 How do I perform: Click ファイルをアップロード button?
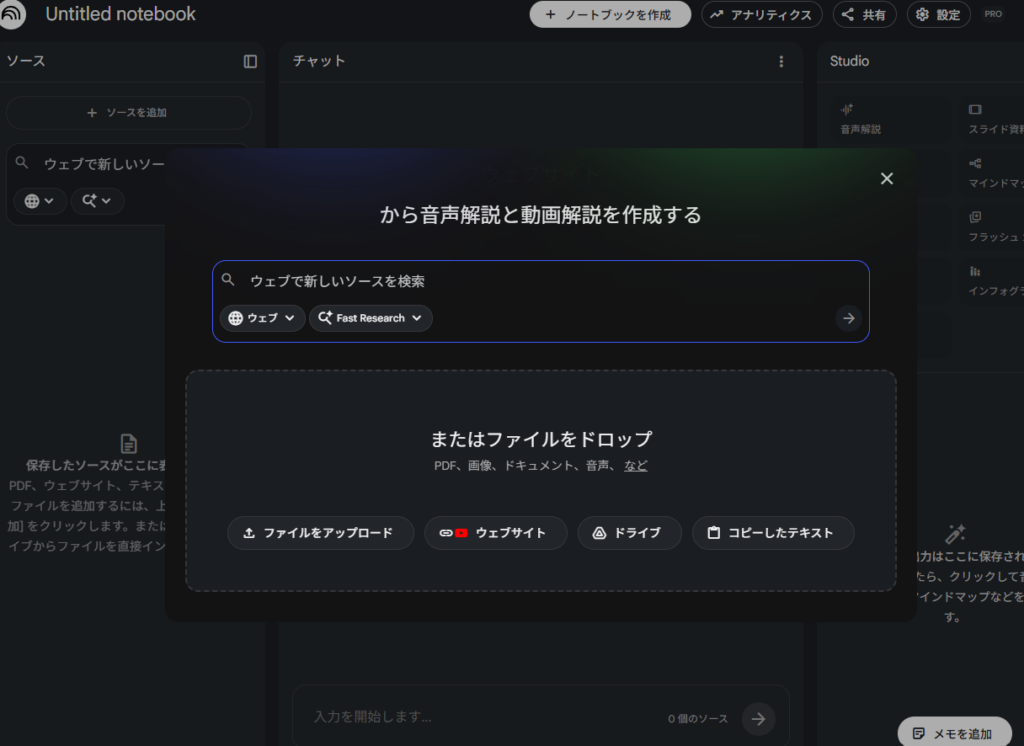click(x=320, y=533)
